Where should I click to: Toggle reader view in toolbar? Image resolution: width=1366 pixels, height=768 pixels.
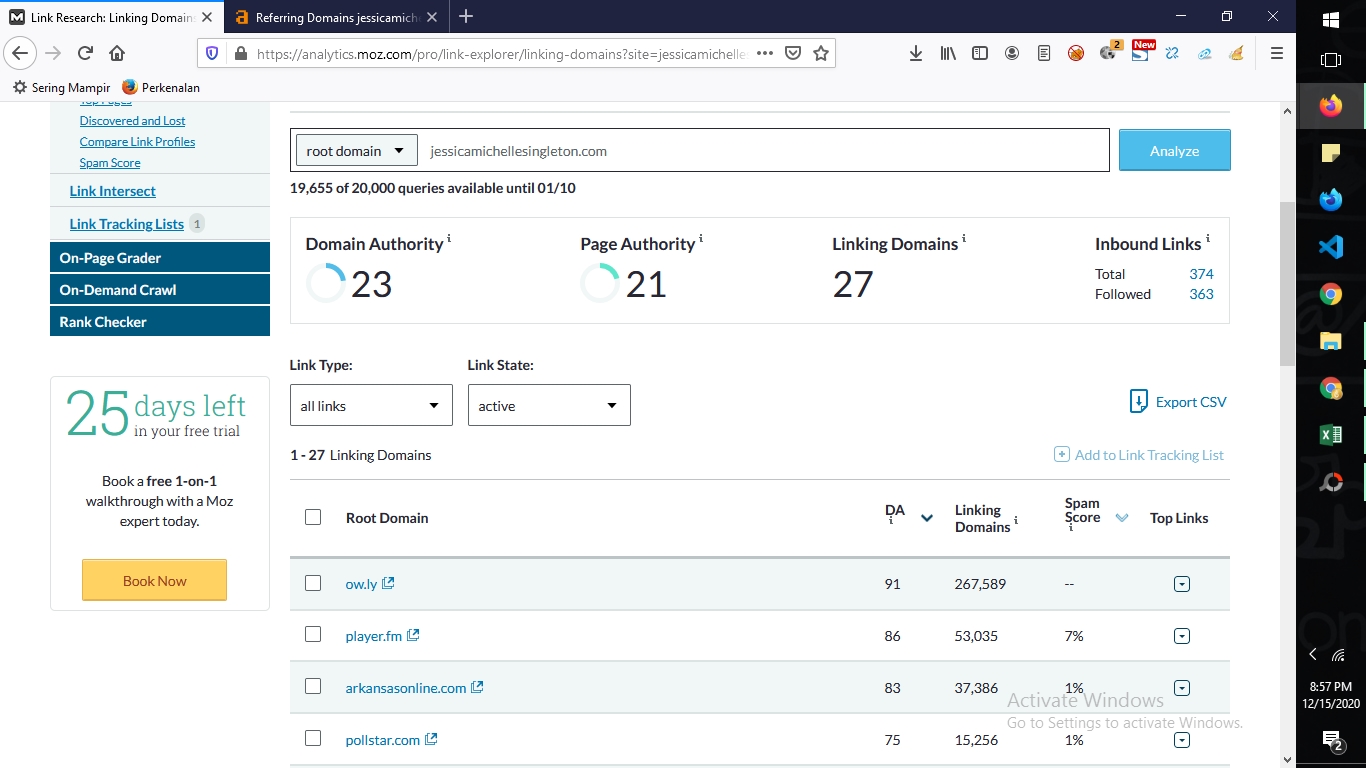click(x=1044, y=53)
